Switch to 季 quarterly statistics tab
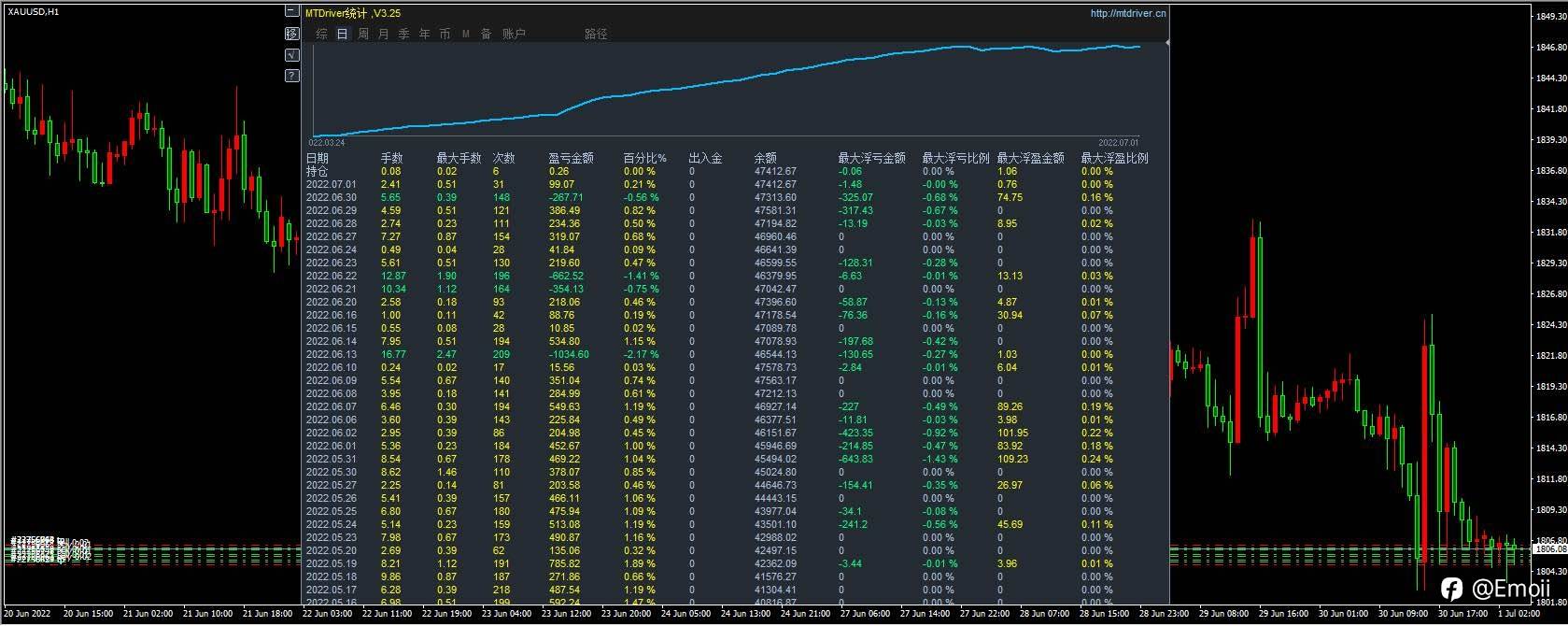 [404, 34]
